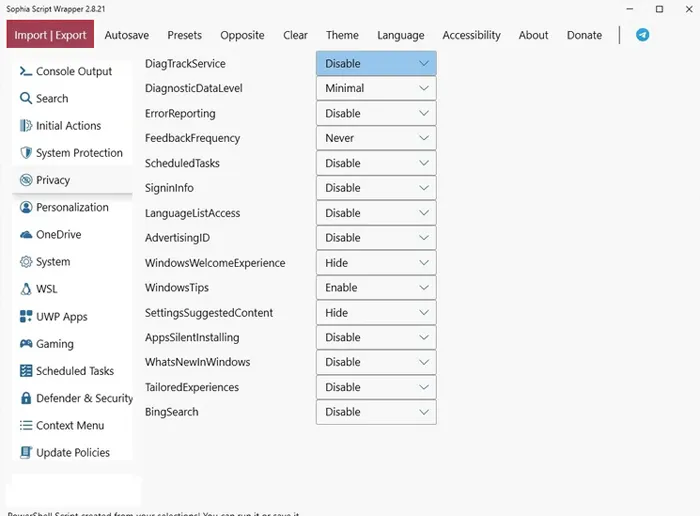Viewport: 700px width, 516px height.
Task: Click the AdvertisingID setting label
Action: tap(177, 238)
